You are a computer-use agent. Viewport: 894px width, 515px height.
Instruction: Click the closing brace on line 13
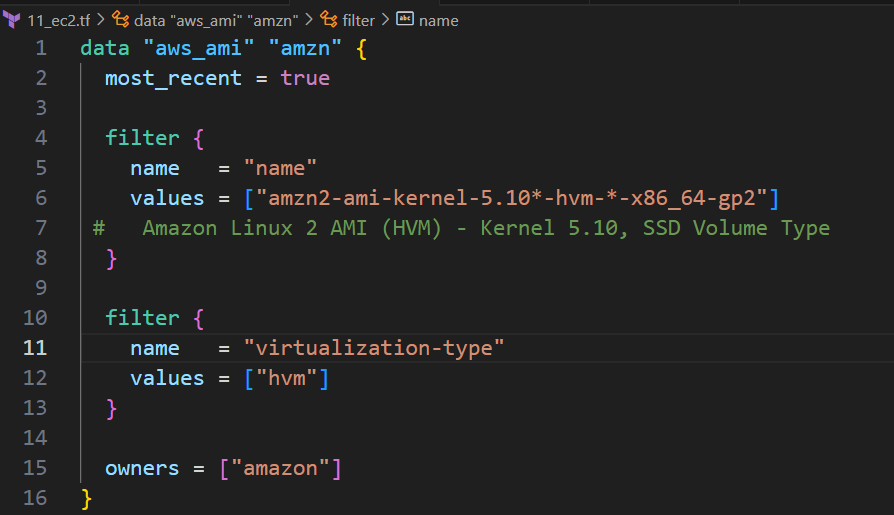tap(111, 408)
